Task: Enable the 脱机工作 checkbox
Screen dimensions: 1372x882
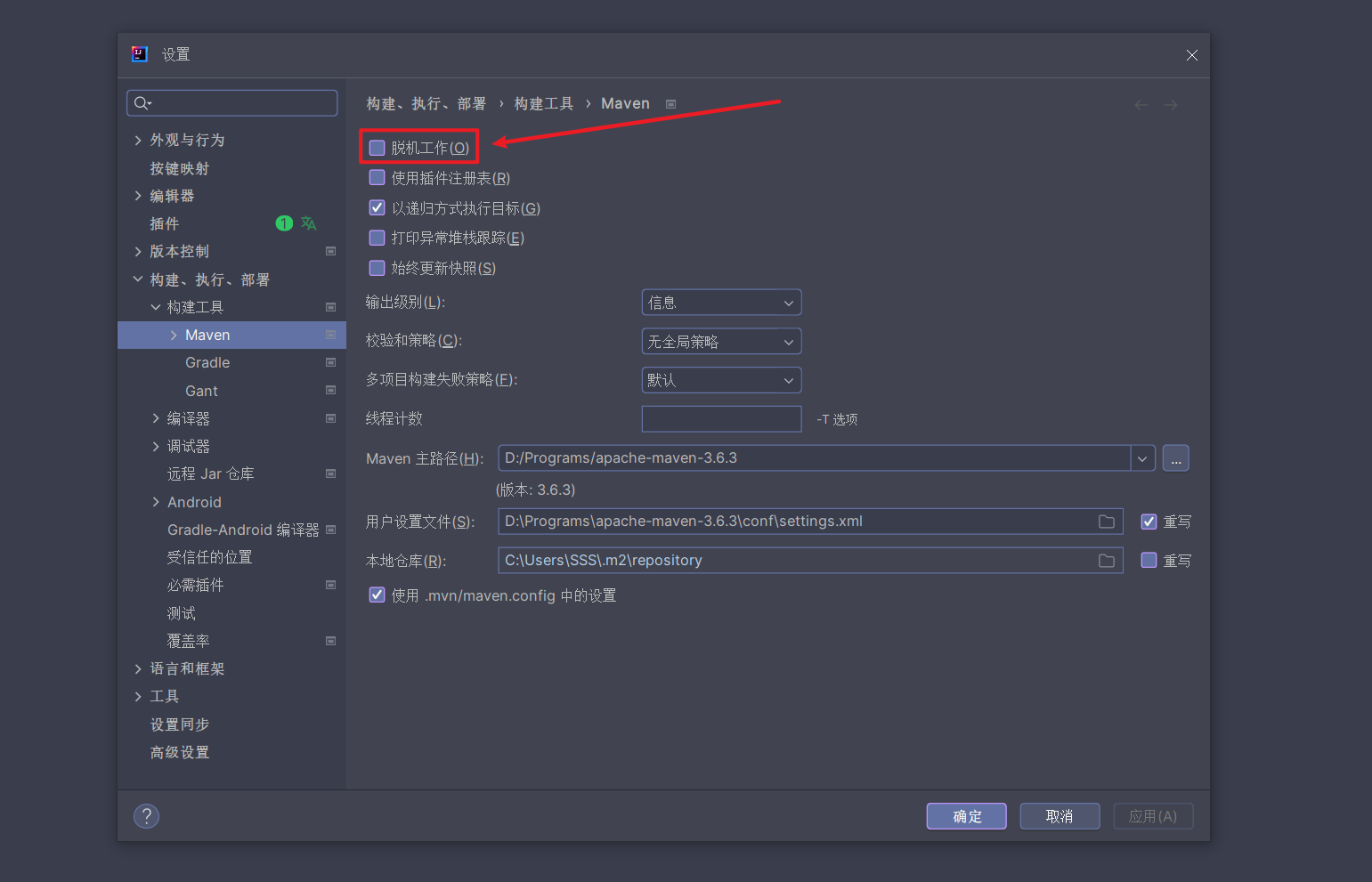Action: (377, 148)
